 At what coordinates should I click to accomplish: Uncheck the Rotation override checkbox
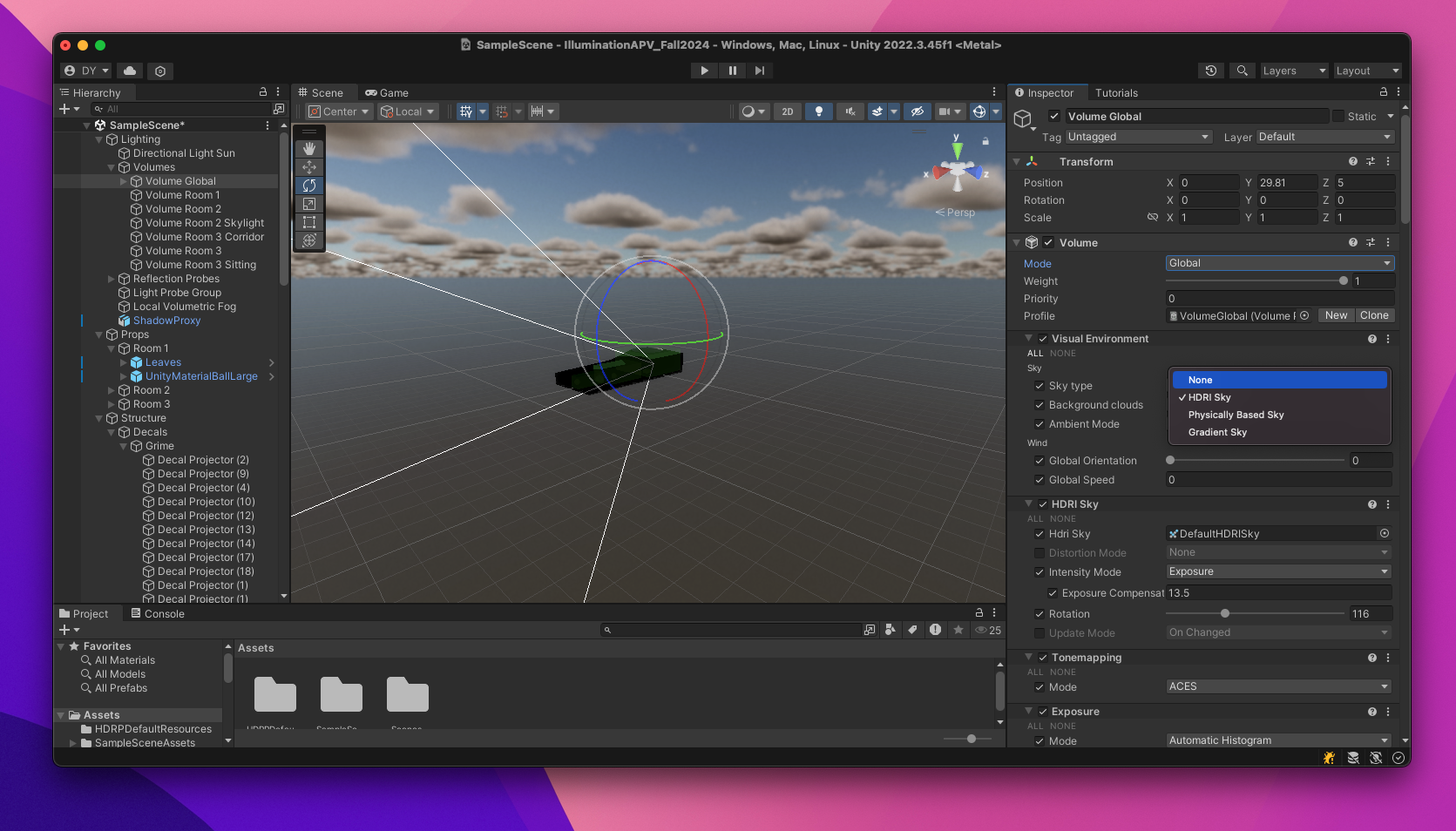(x=1040, y=614)
